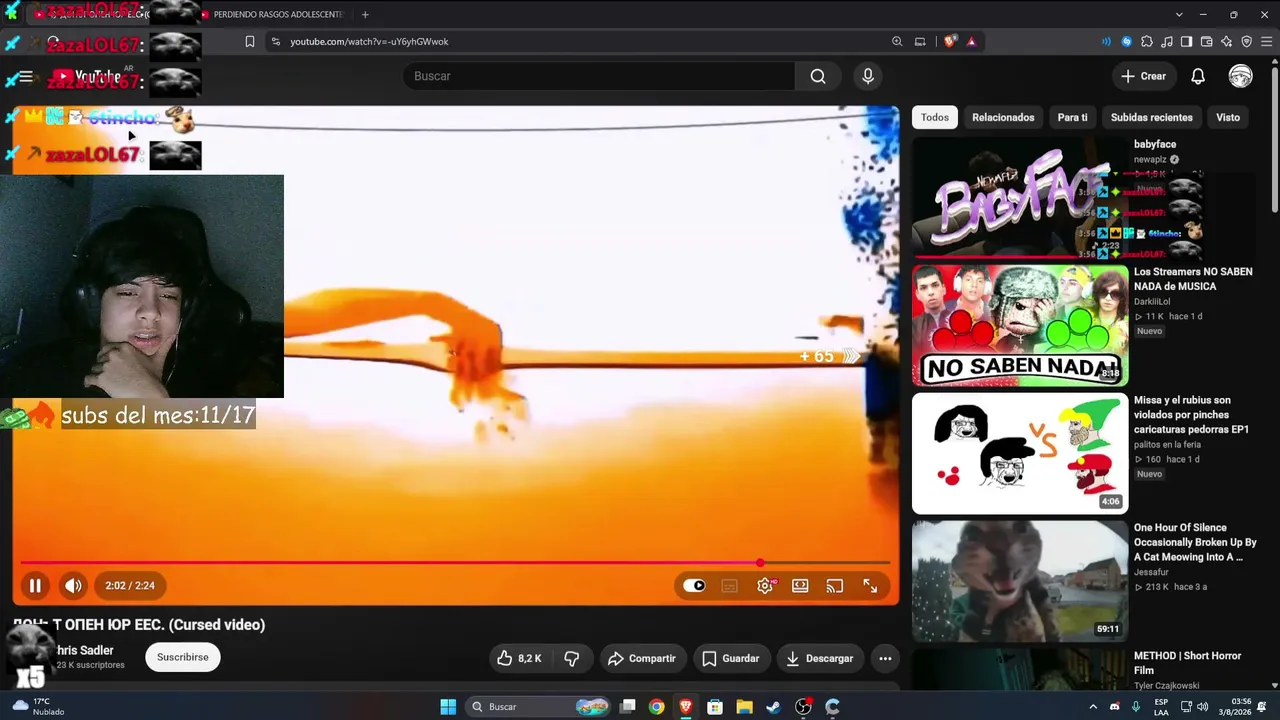Open the 'Missa y el rubius' video thumbnail
Screen dimensions: 1280x720
point(1020,453)
